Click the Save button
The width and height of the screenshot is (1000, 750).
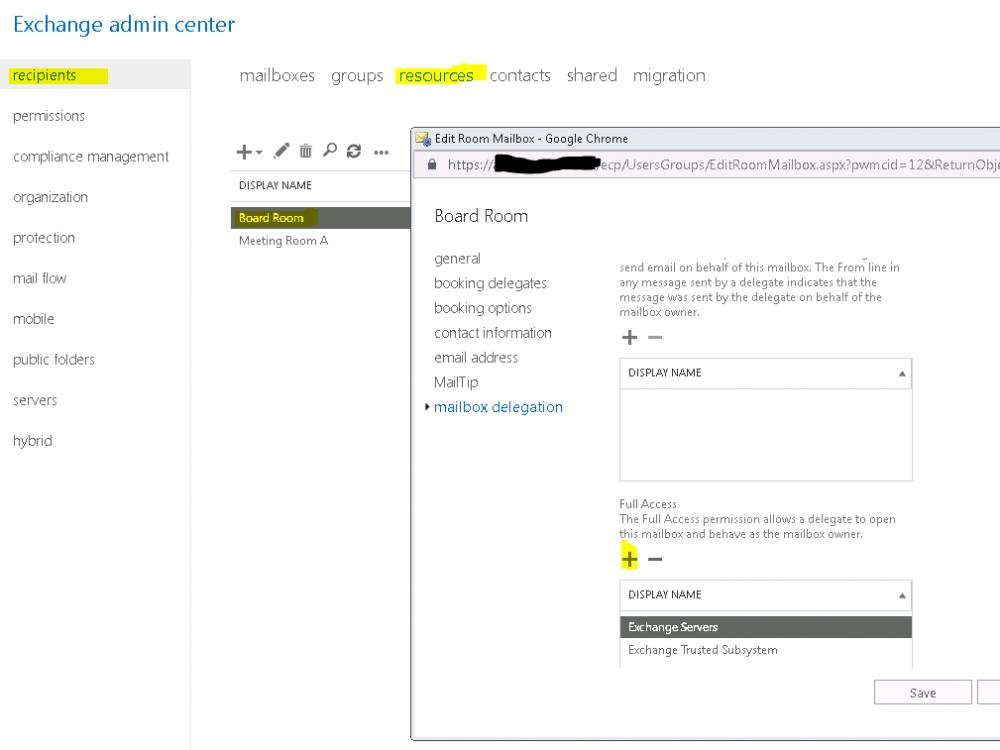click(x=923, y=693)
